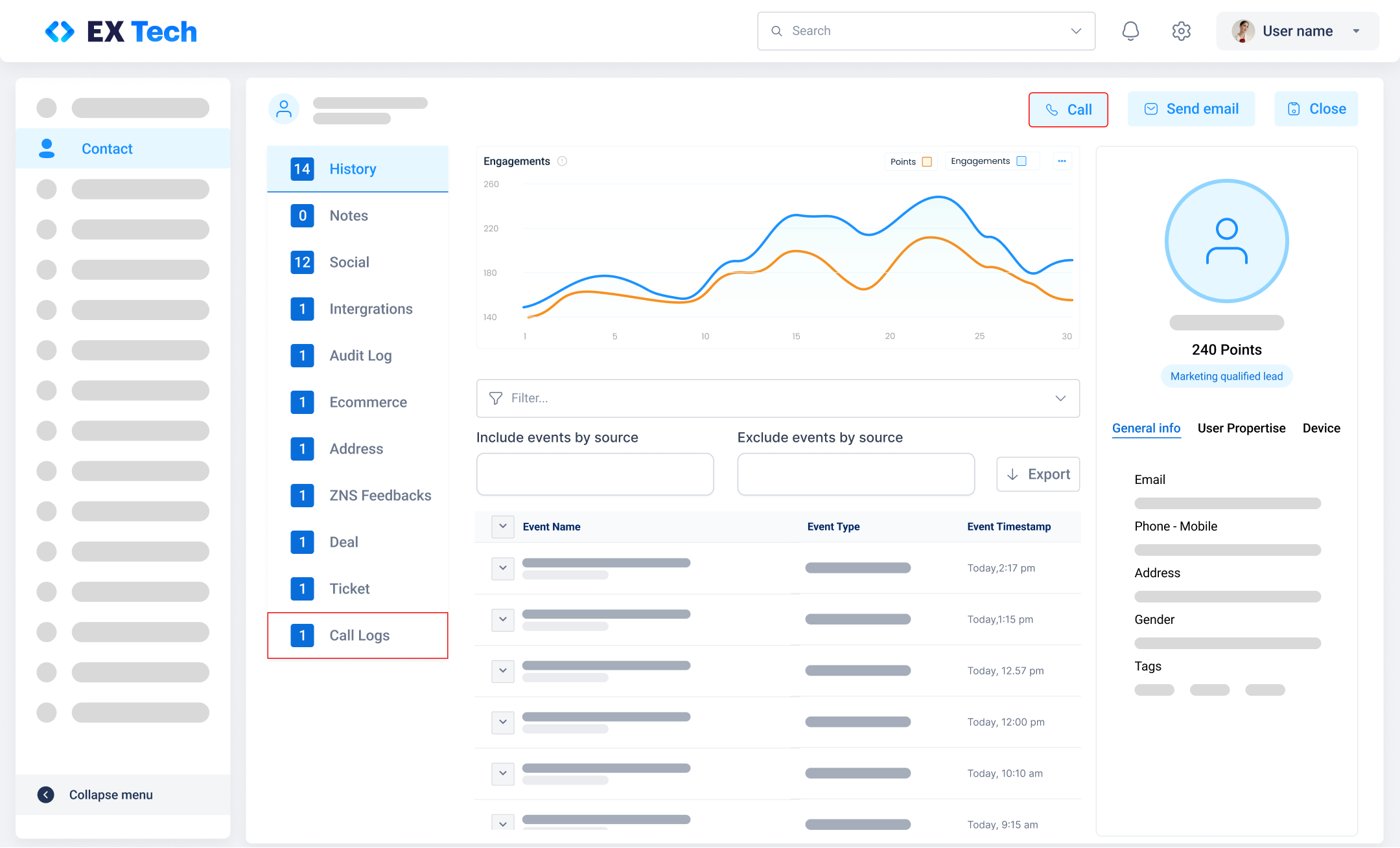Click the large profile avatar circle

point(1226,241)
